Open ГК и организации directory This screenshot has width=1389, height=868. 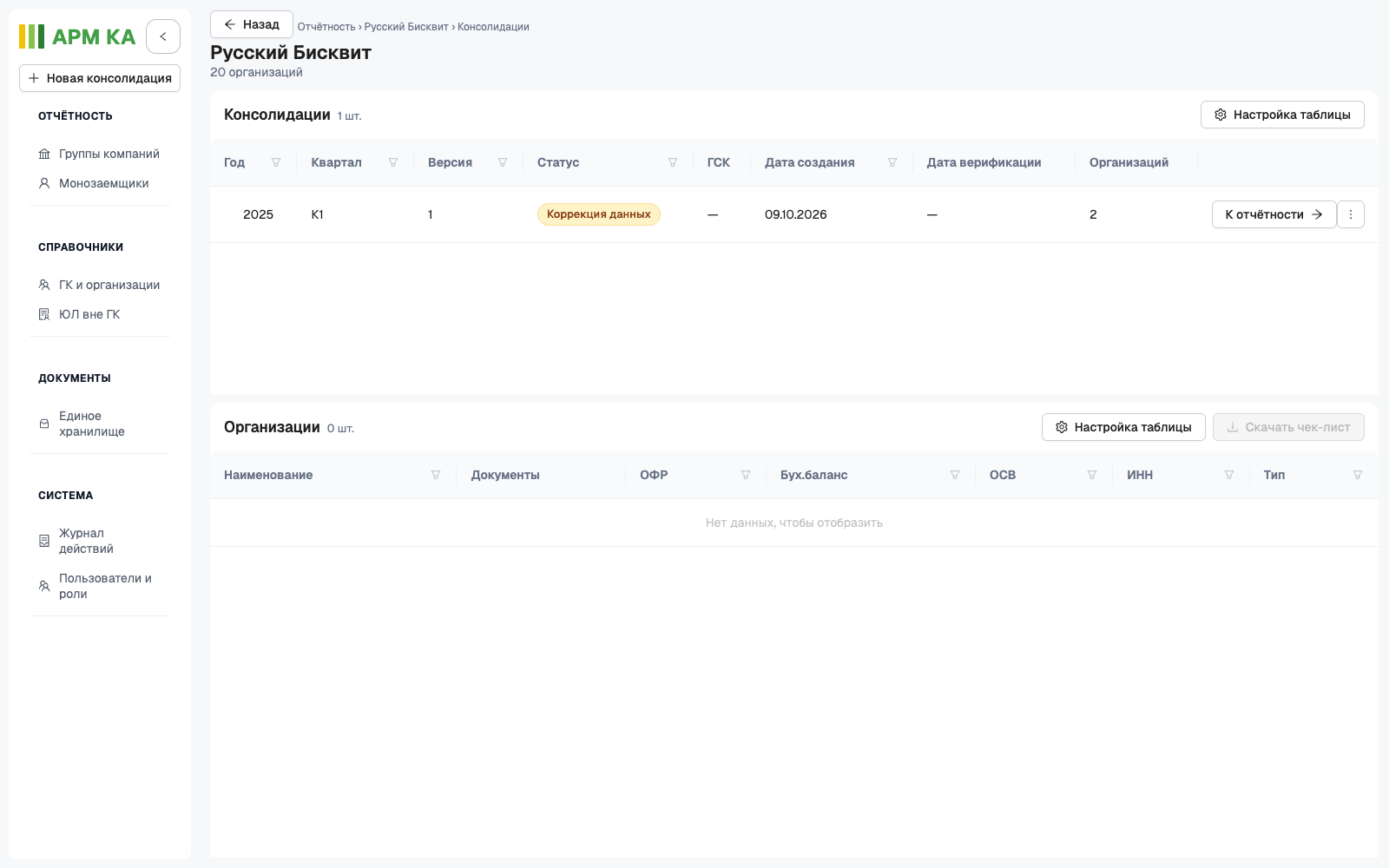pyautogui.click(x=100, y=285)
